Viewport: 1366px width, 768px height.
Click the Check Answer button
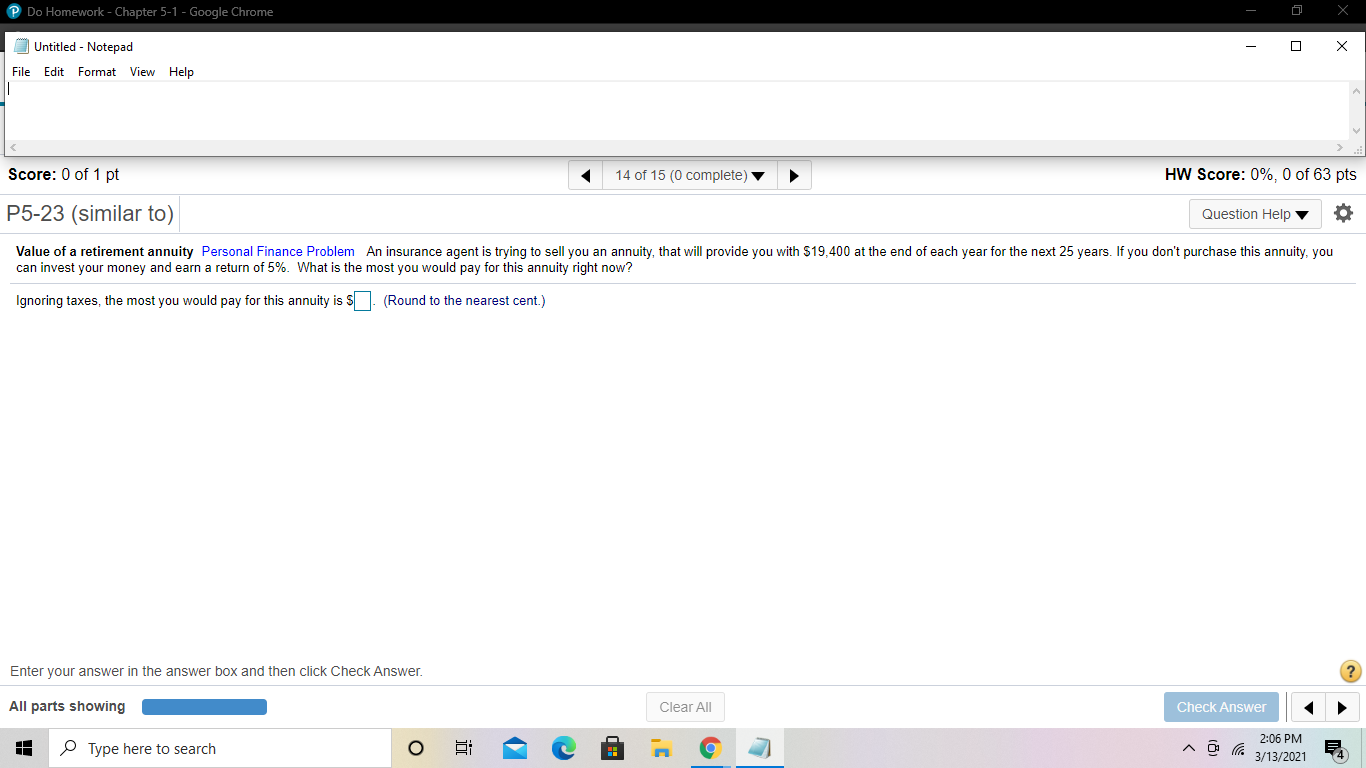[1221, 707]
